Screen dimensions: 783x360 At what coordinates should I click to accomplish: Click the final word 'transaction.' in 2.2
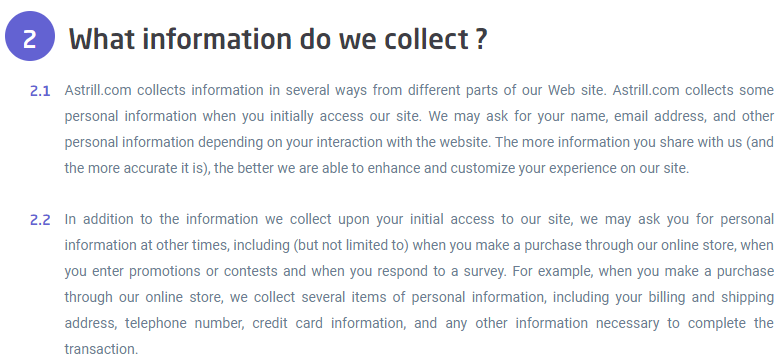tap(101, 349)
